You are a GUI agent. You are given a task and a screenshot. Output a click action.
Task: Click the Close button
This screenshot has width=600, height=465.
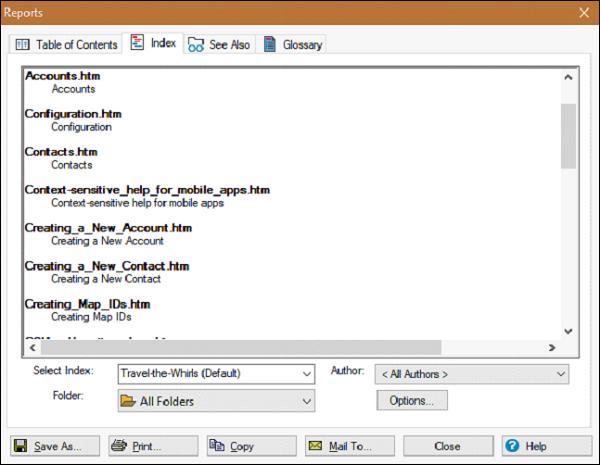point(448,446)
